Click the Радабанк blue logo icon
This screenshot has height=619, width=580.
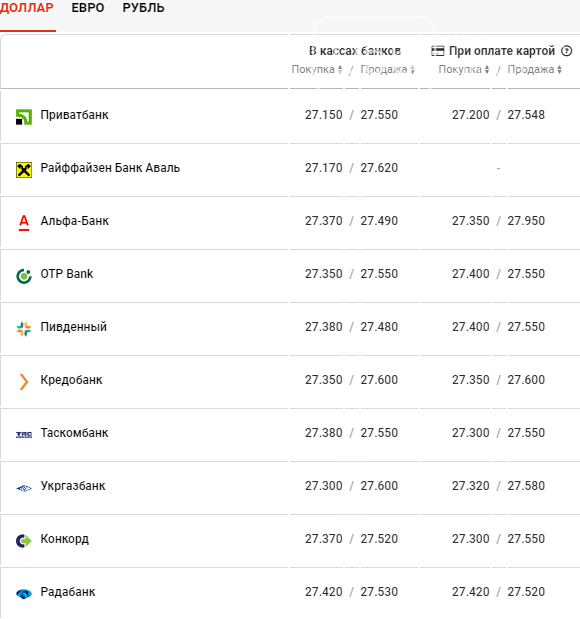point(24,593)
